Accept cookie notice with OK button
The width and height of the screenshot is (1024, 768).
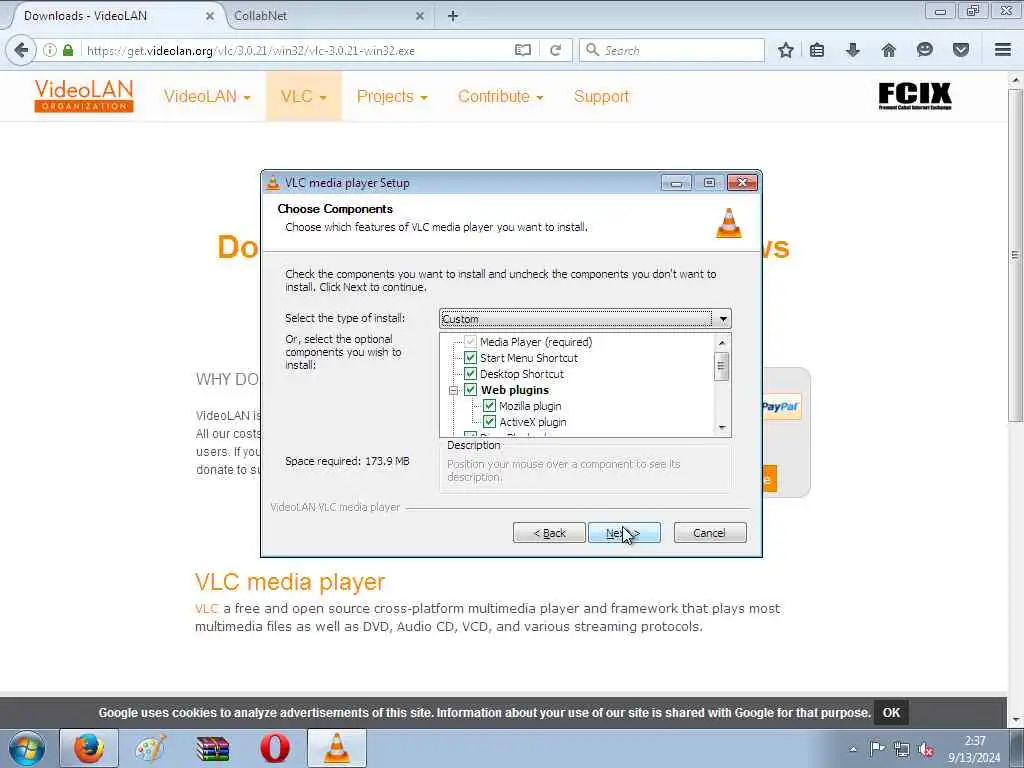(891, 712)
